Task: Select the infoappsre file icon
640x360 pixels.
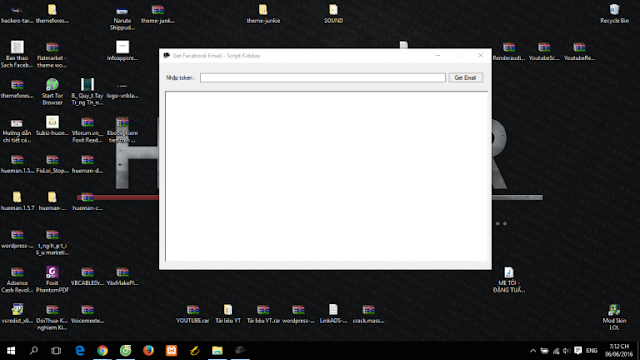Action: 122,51
